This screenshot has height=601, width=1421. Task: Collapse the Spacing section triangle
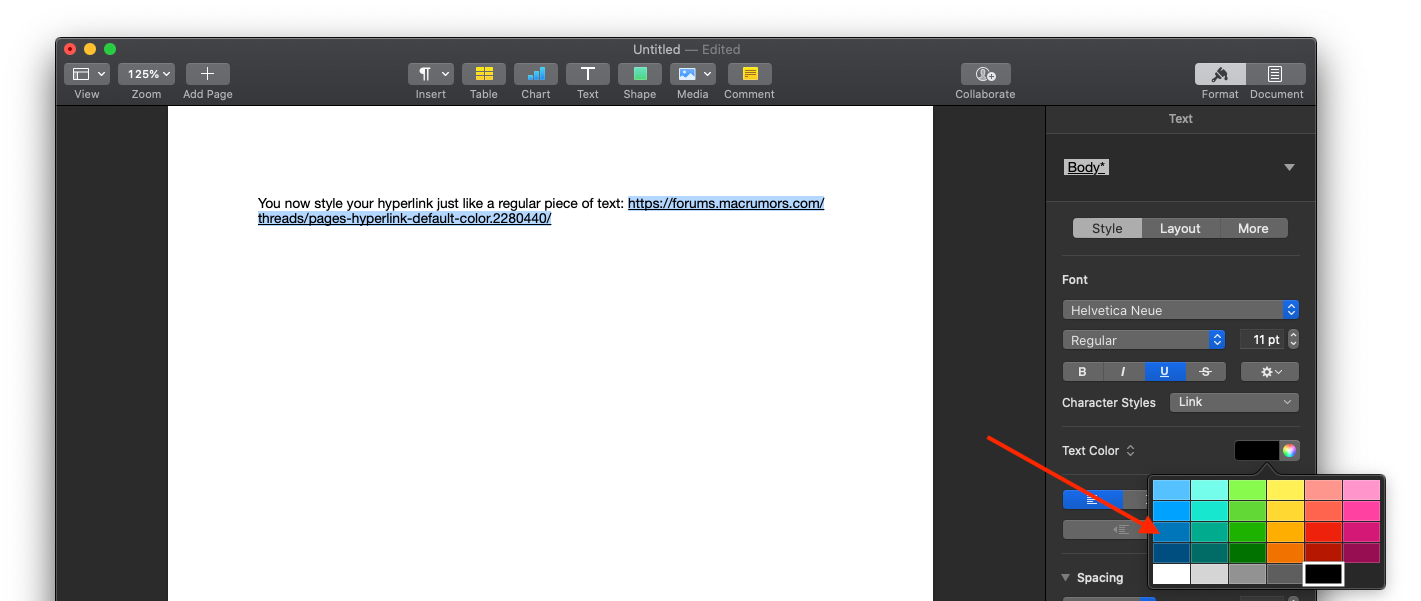pyautogui.click(x=1066, y=578)
